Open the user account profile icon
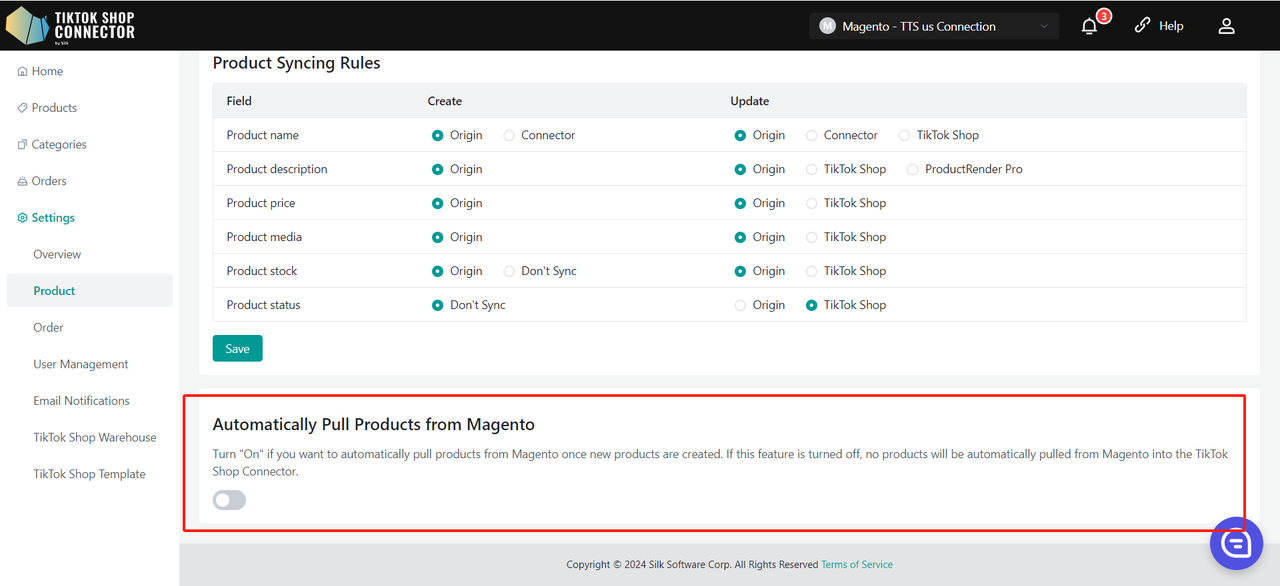 tap(1226, 26)
